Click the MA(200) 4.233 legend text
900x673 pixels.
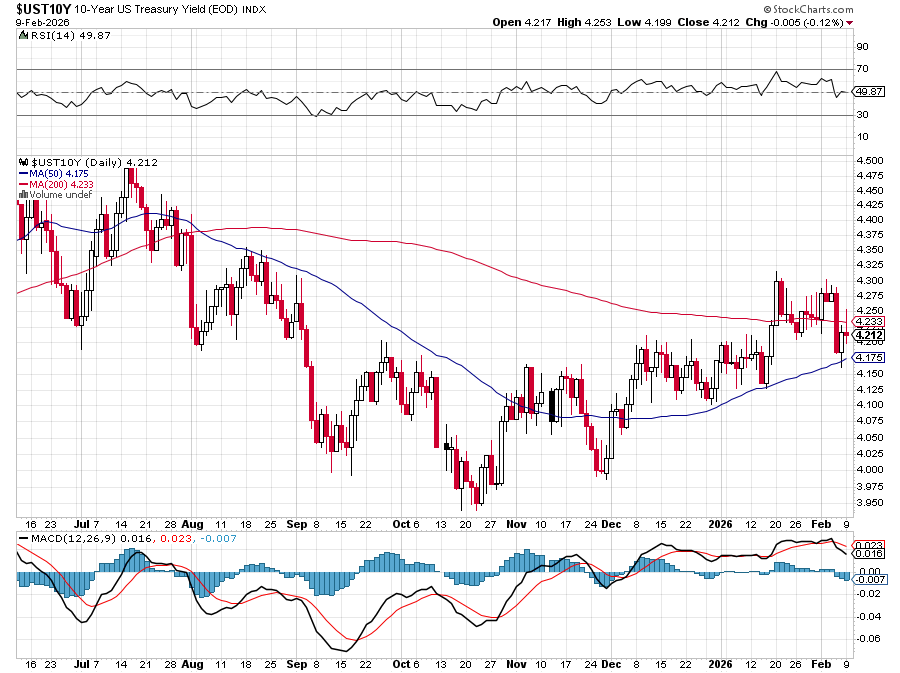58,184
